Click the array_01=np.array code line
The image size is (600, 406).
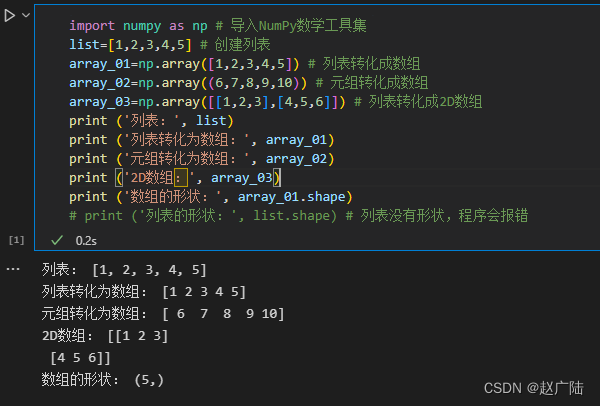pyautogui.click(x=245, y=64)
